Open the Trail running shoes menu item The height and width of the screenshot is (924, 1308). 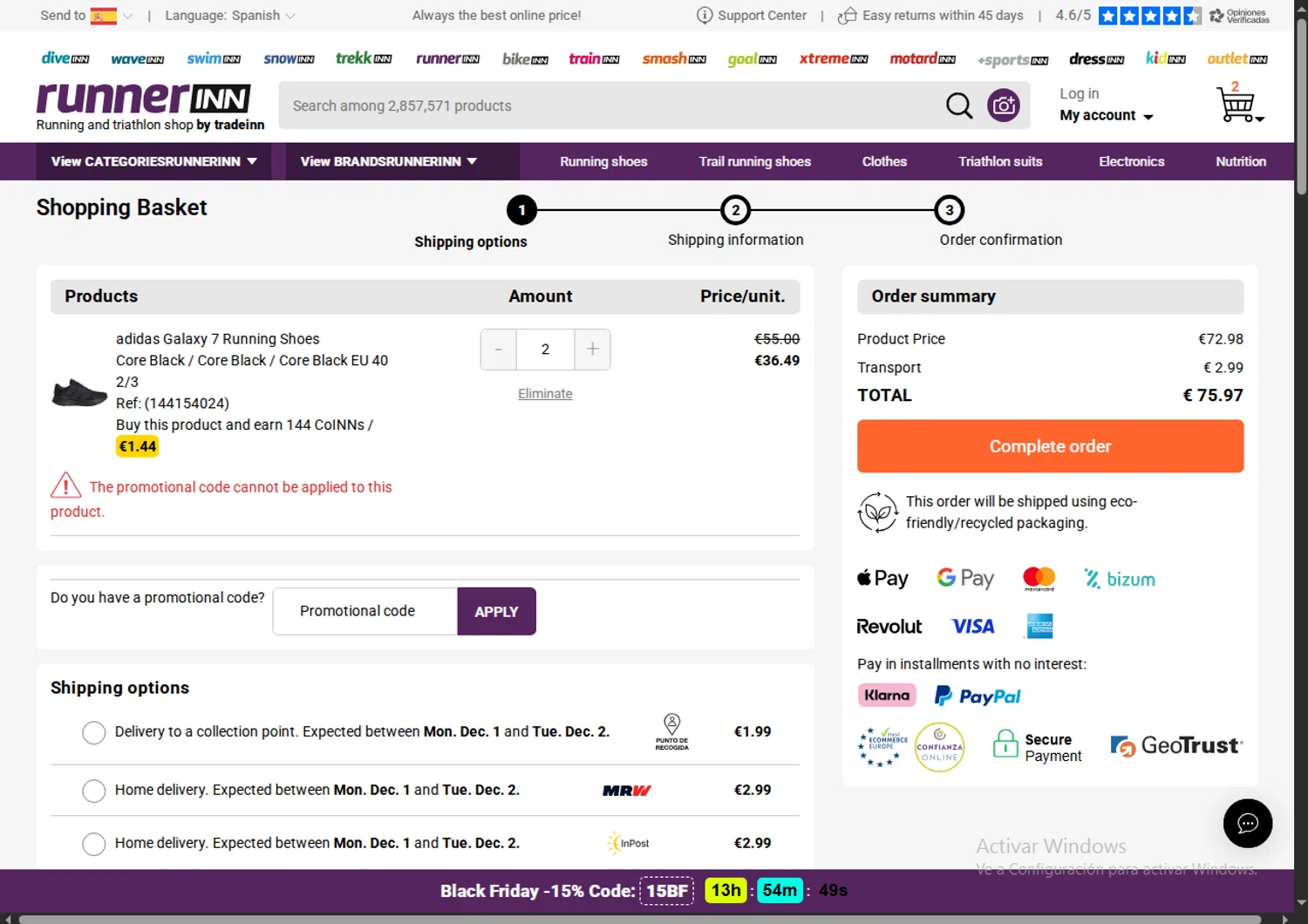coord(754,161)
